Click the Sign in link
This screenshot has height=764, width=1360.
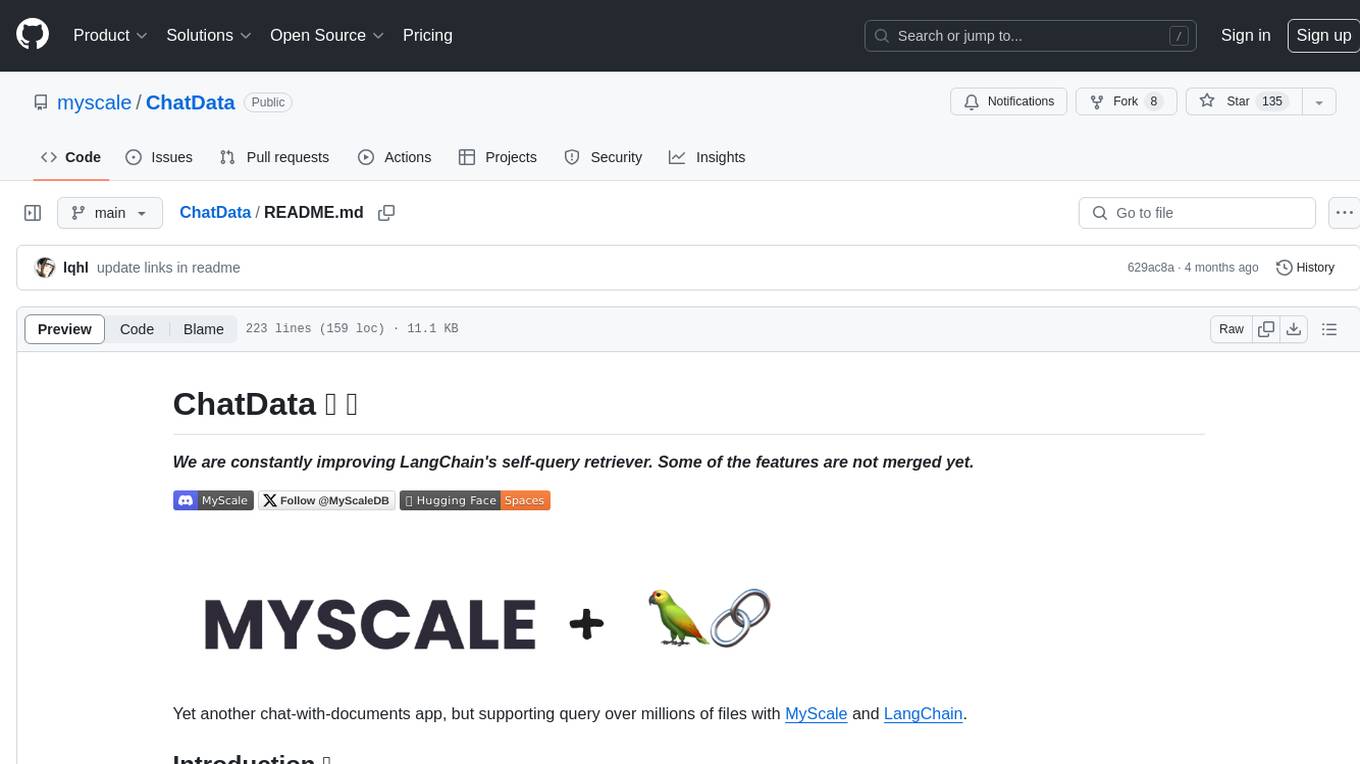click(1245, 35)
